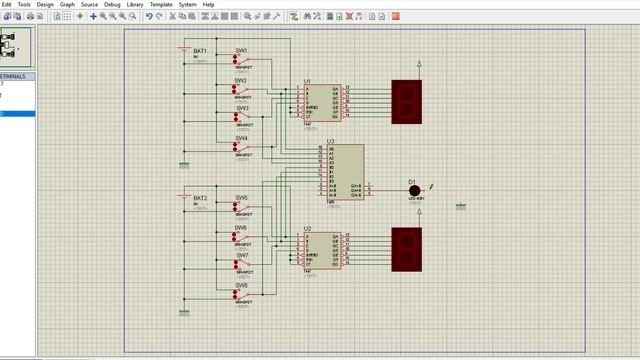Click the Pick parts from libraries icon

pyautogui.click(x=247, y=16)
